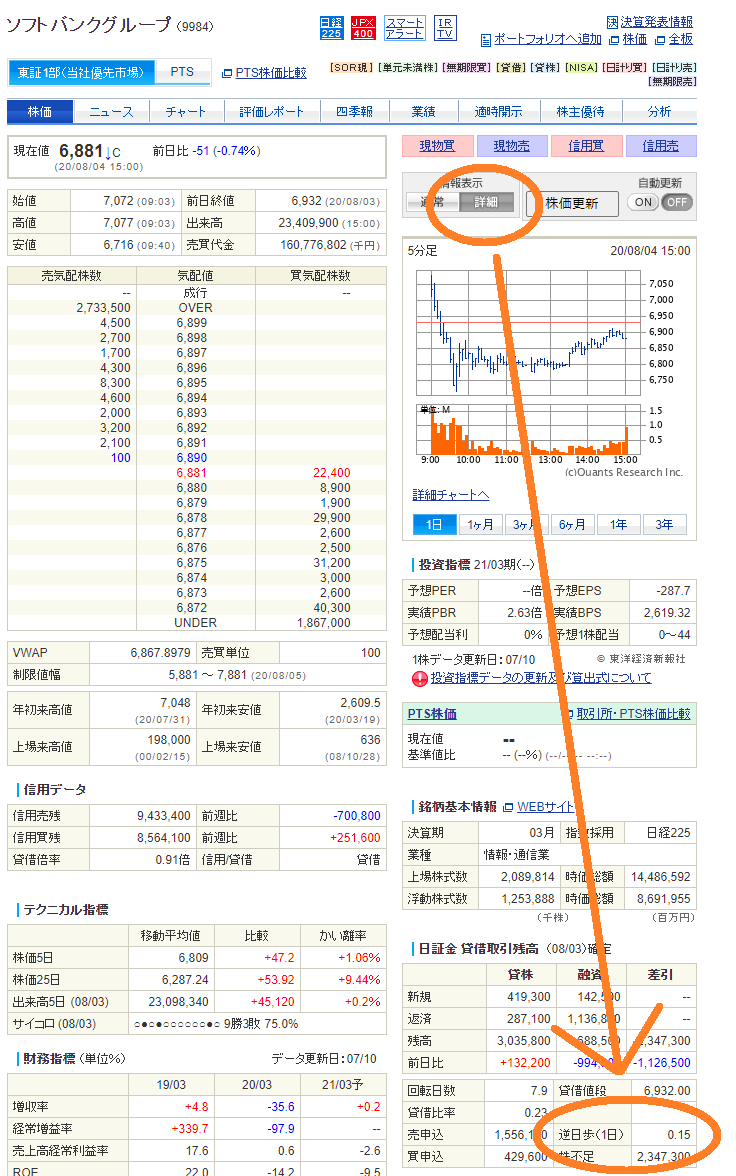The width and height of the screenshot is (736, 1176).
Task: Open 詳細チャートへ link
Action: [x=451, y=495]
